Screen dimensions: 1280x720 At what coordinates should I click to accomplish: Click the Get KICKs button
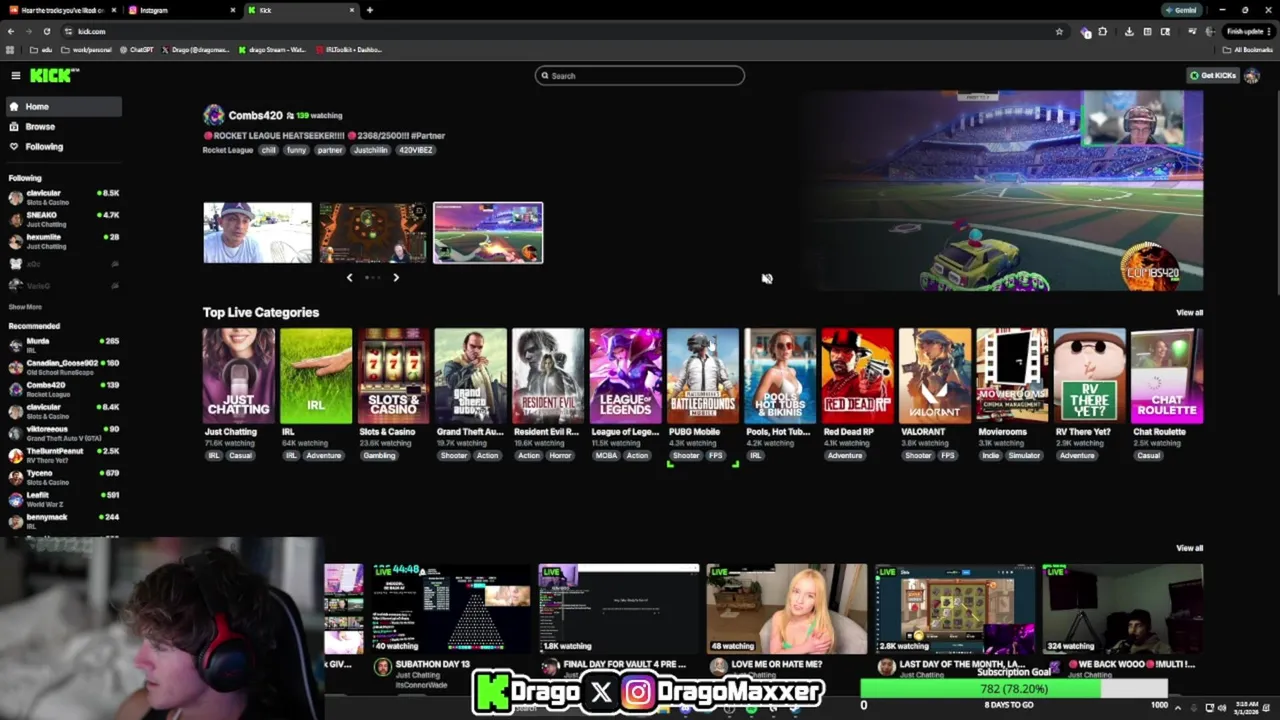(1213, 76)
